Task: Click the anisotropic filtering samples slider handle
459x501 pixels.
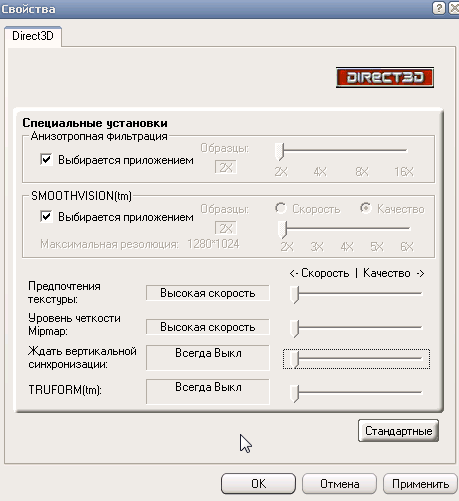Action: click(x=280, y=152)
